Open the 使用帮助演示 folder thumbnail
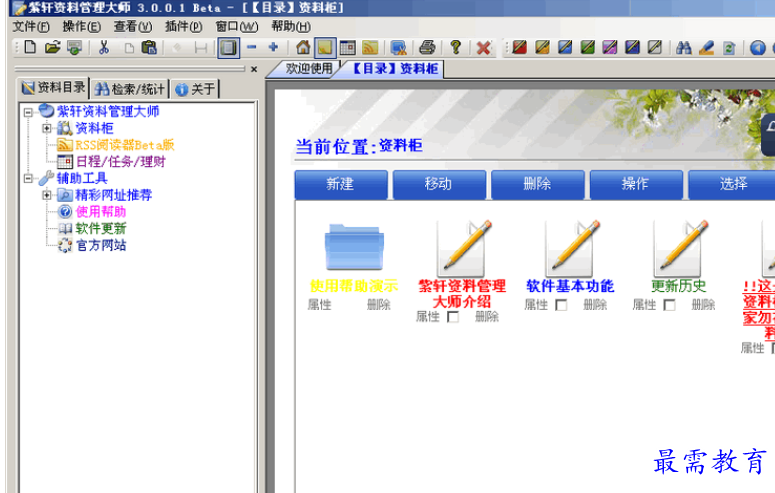Screen dimensions: 775x493 point(354,247)
